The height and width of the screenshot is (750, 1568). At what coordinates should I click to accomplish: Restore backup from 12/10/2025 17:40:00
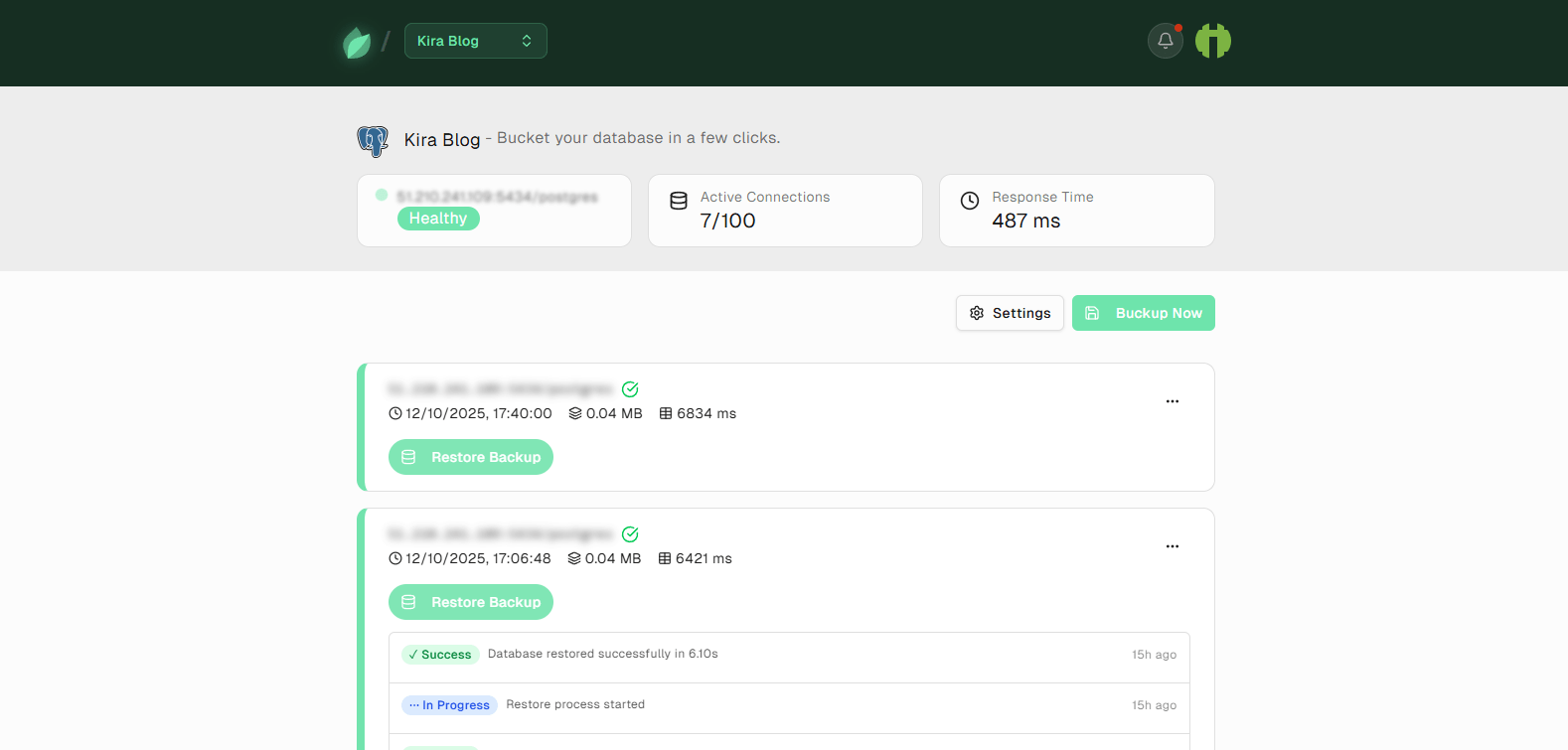tap(471, 457)
